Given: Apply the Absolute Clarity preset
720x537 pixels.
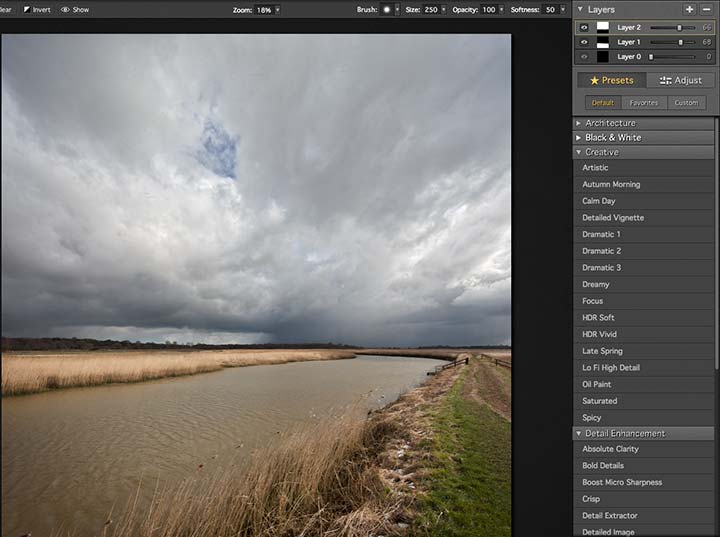Looking at the screenshot, I should 644,449.
